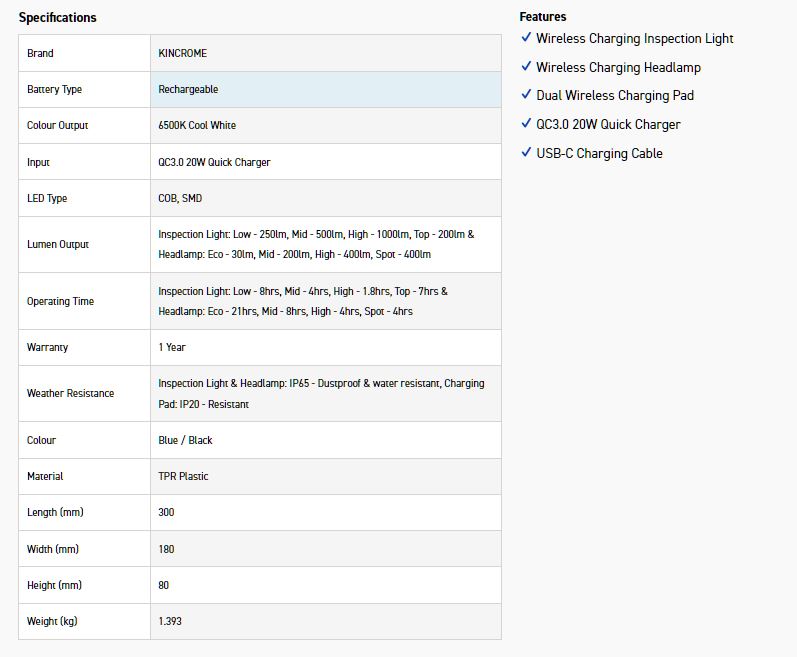This screenshot has height=657, width=797.
Task: Click the checkmark beside Dual Wireless Charging Pad
Action: [x=526, y=95]
